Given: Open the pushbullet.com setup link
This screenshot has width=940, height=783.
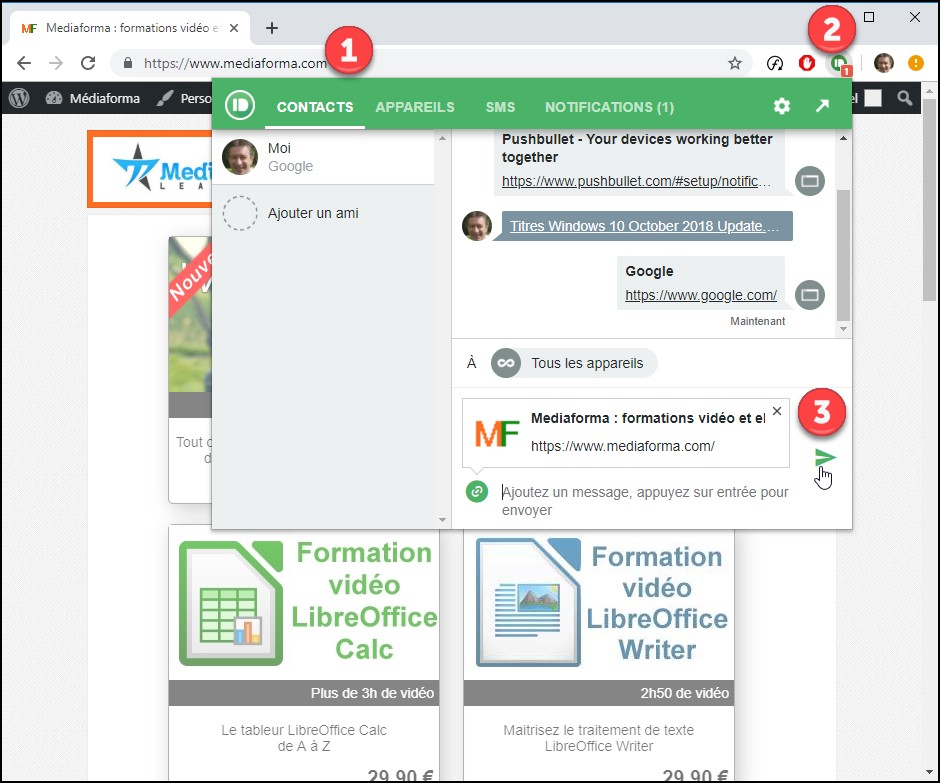Looking at the screenshot, I should click(636, 181).
